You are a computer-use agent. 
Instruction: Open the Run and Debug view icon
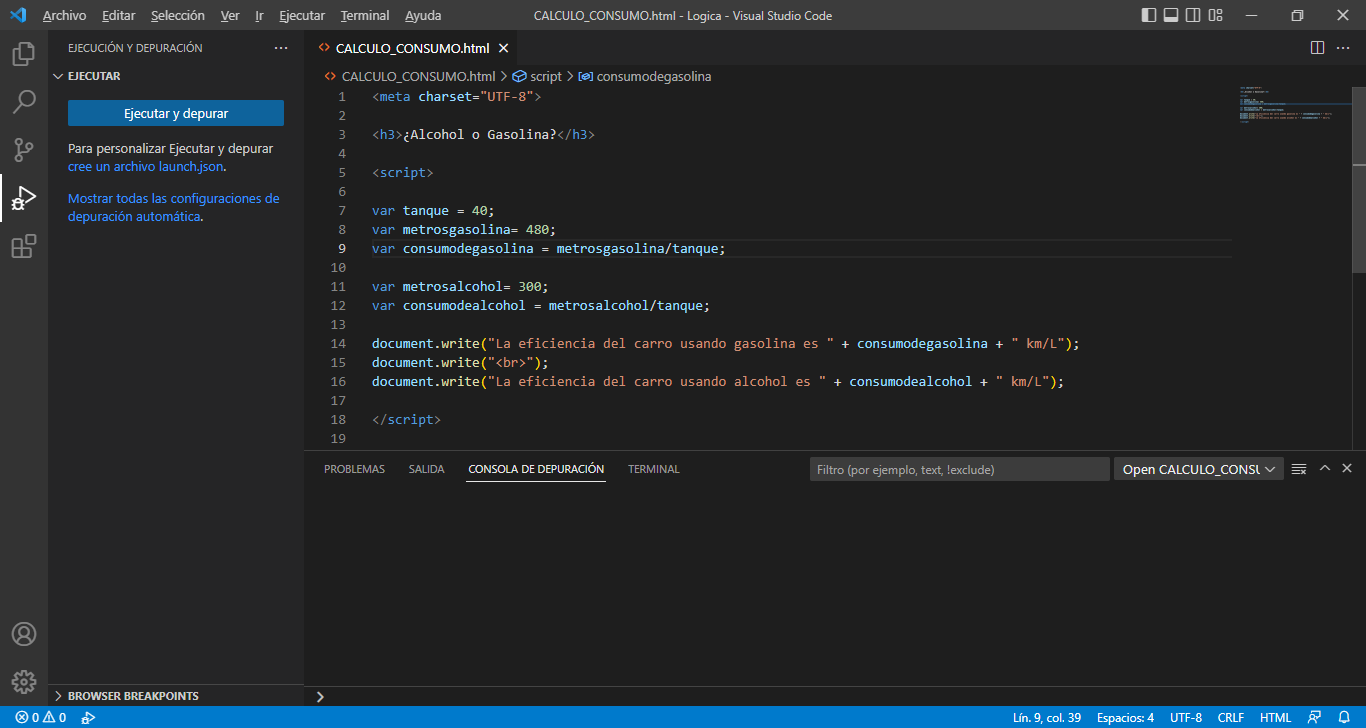tap(24, 198)
